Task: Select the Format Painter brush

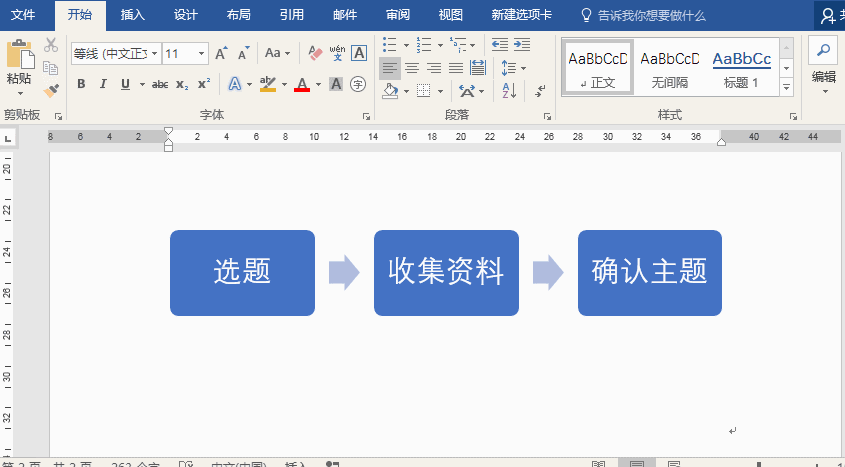Action: click(51, 90)
